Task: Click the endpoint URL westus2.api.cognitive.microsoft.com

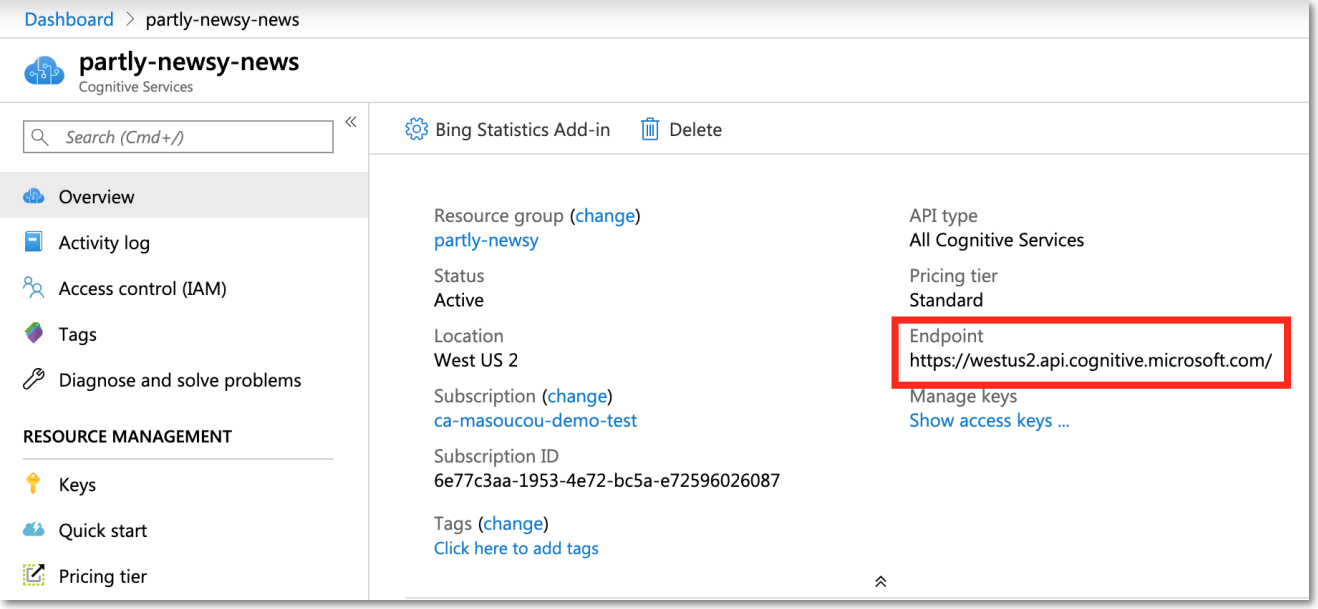Action: (1090, 360)
